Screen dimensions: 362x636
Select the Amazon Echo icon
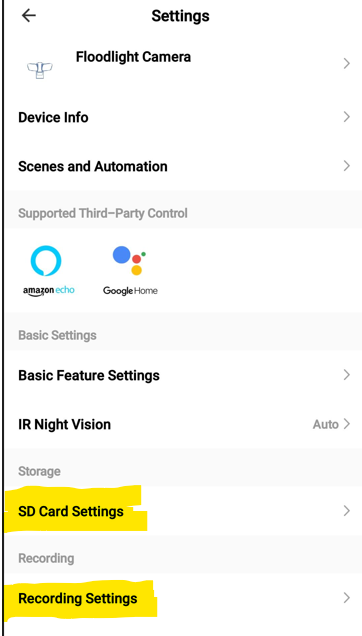pyautogui.click(x=46, y=261)
